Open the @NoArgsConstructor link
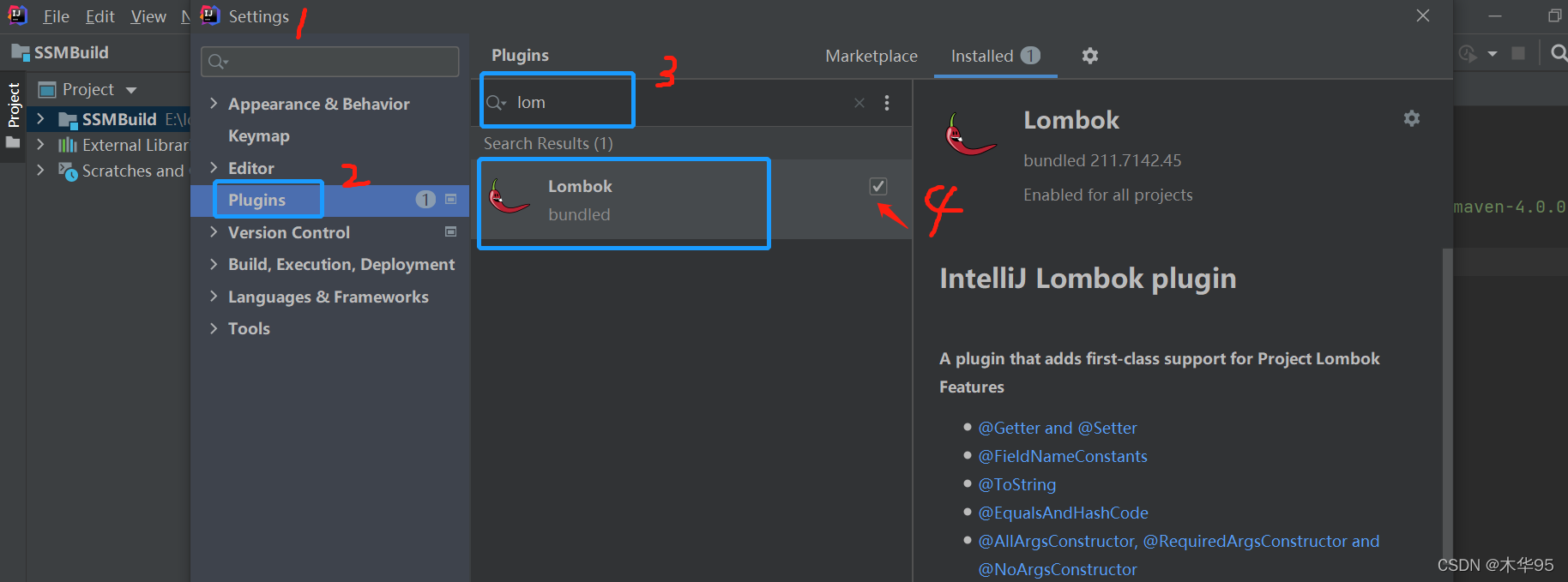Image resolution: width=1568 pixels, height=582 pixels. coord(1058,569)
